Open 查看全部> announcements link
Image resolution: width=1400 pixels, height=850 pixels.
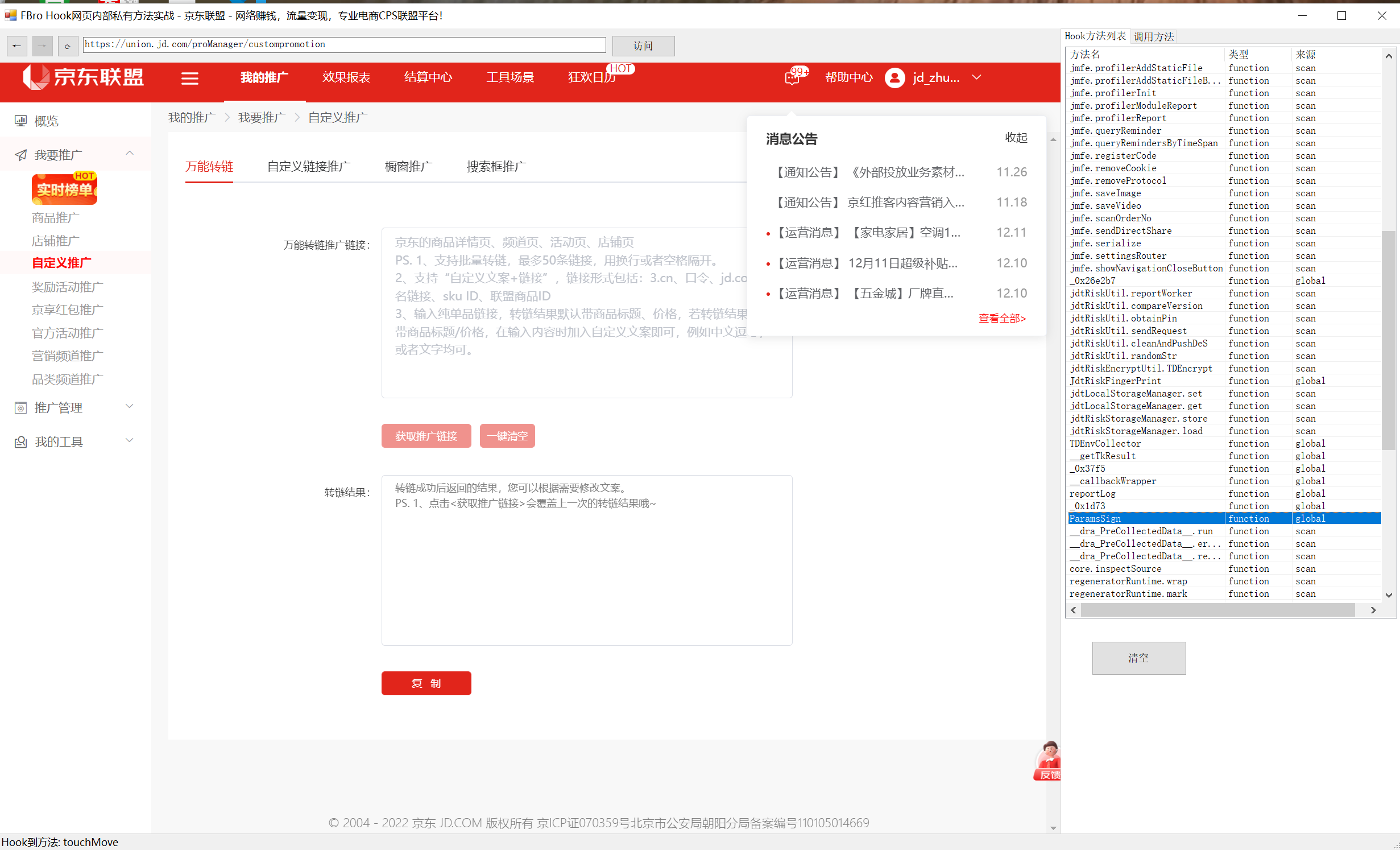1002,319
